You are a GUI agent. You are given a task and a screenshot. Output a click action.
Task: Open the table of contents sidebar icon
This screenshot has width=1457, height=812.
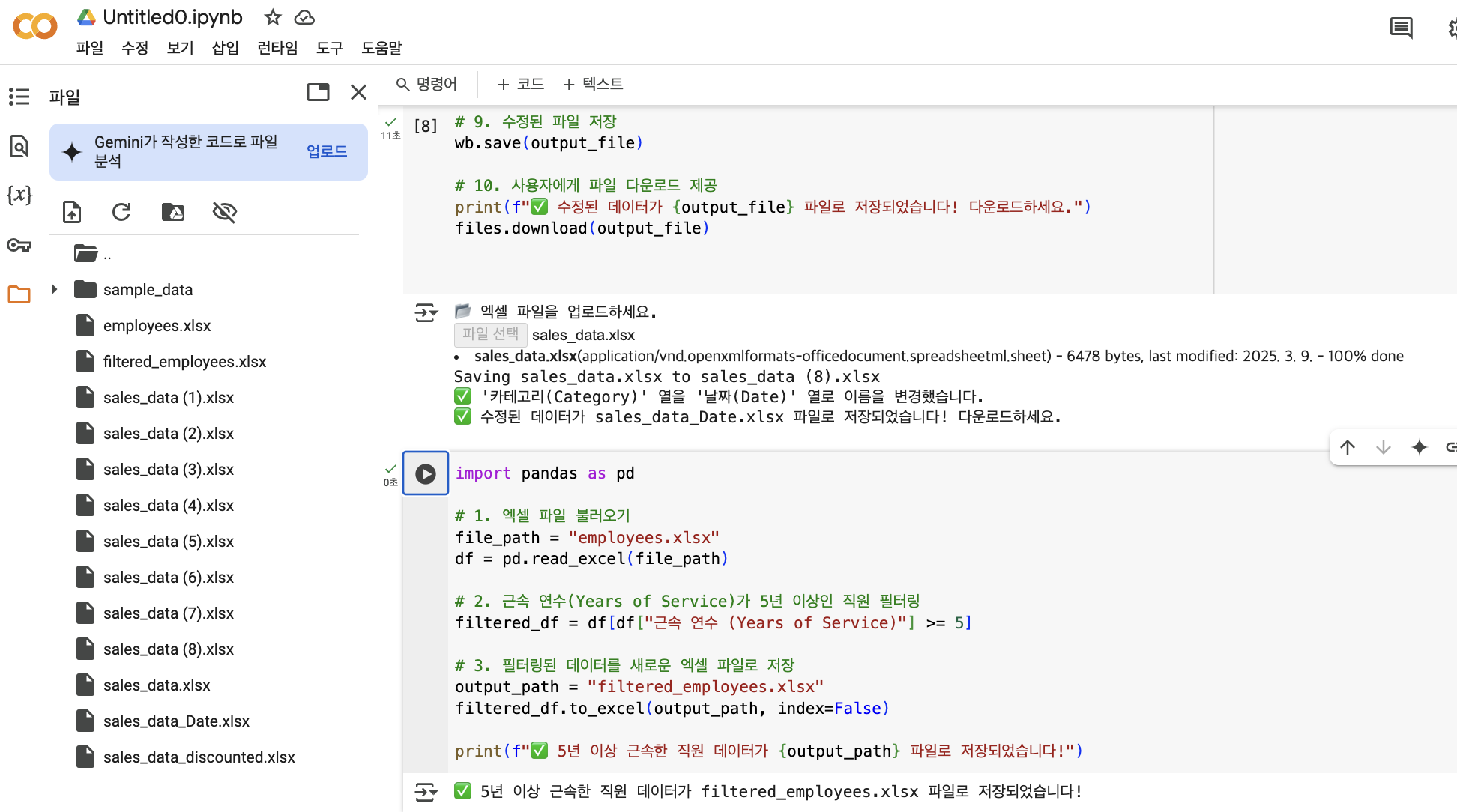(19, 97)
